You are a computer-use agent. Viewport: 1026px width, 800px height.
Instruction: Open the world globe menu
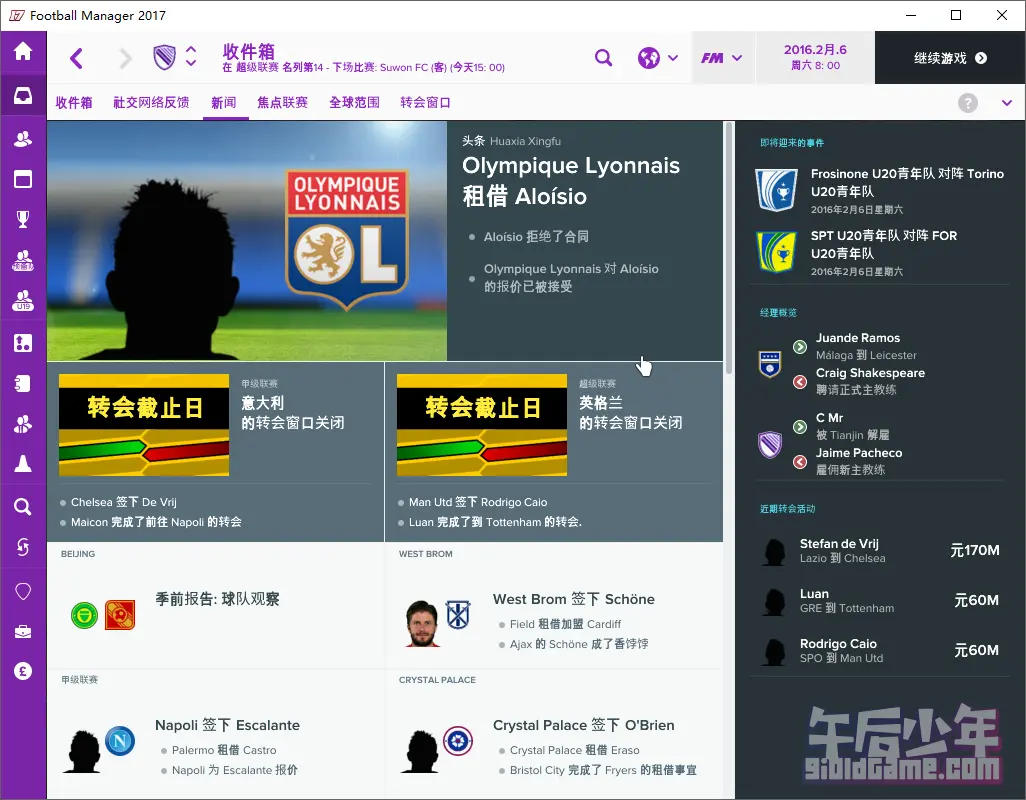(658, 58)
